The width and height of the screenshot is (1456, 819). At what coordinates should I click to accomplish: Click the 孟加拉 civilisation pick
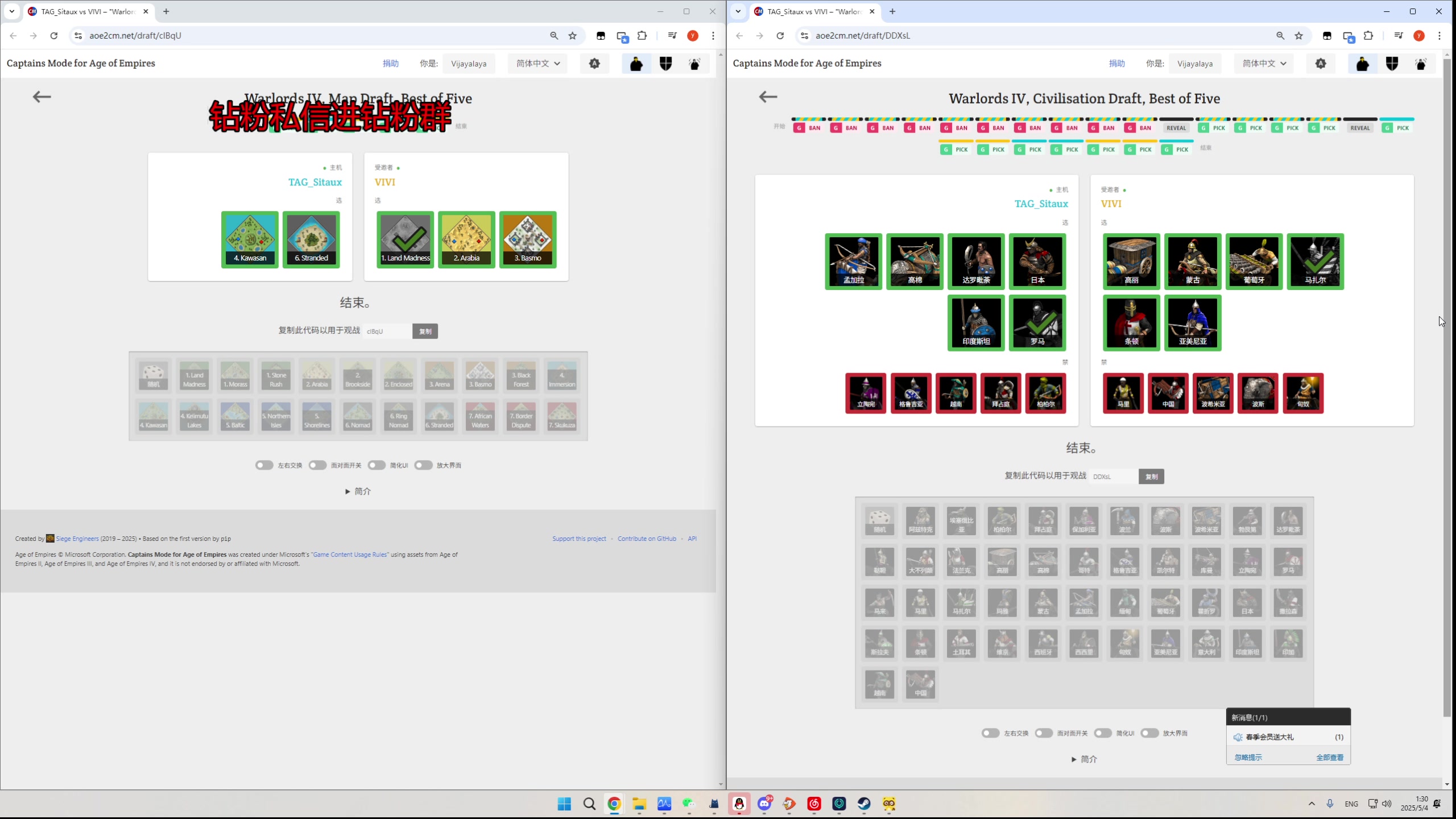click(853, 262)
